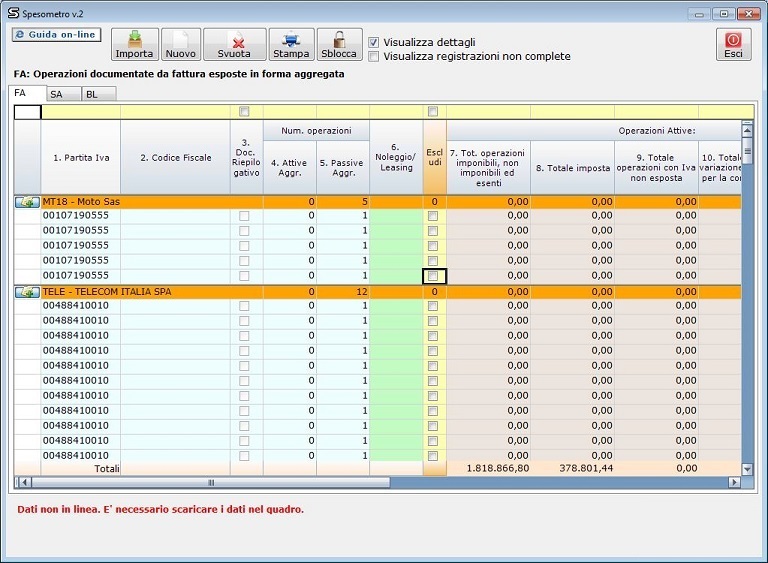Uncheck Visualizza dettagli

click(x=374, y=43)
